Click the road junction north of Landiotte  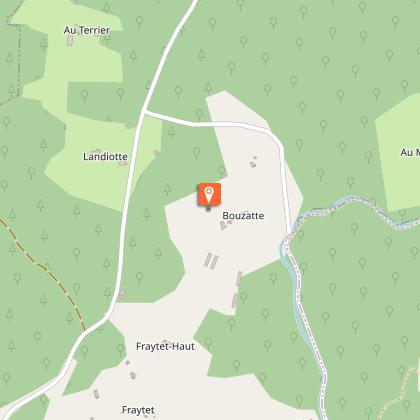[x=144, y=112]
